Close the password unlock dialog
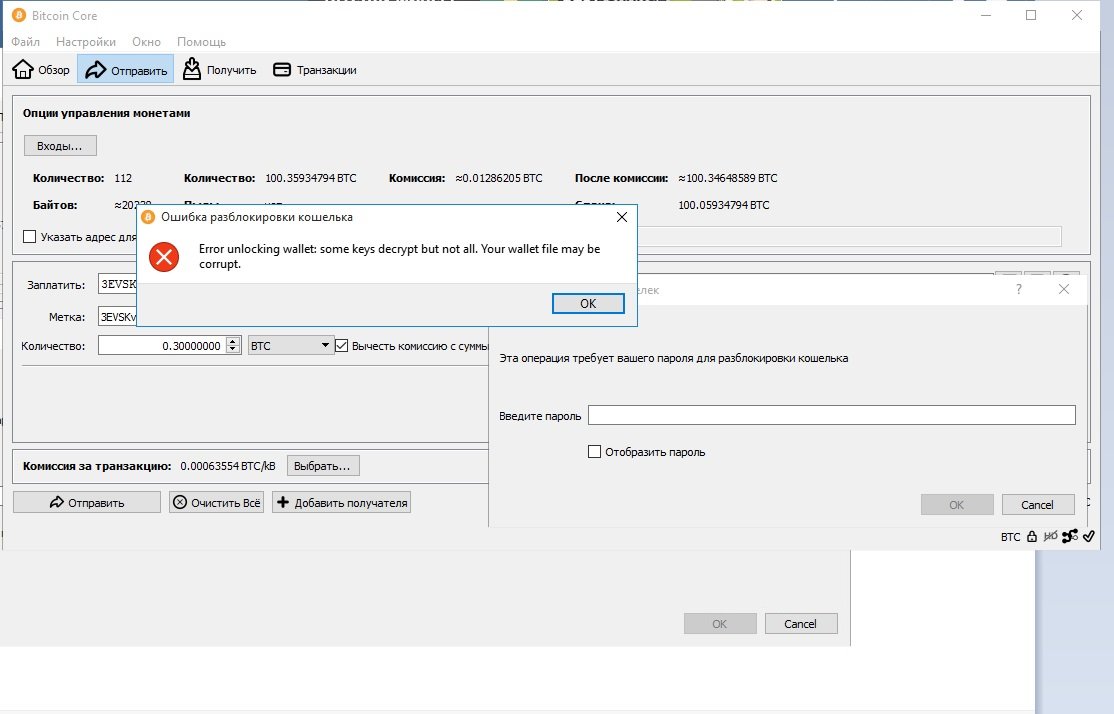Viewport: 1114px width, 714px height. (x=1064, y=289)
